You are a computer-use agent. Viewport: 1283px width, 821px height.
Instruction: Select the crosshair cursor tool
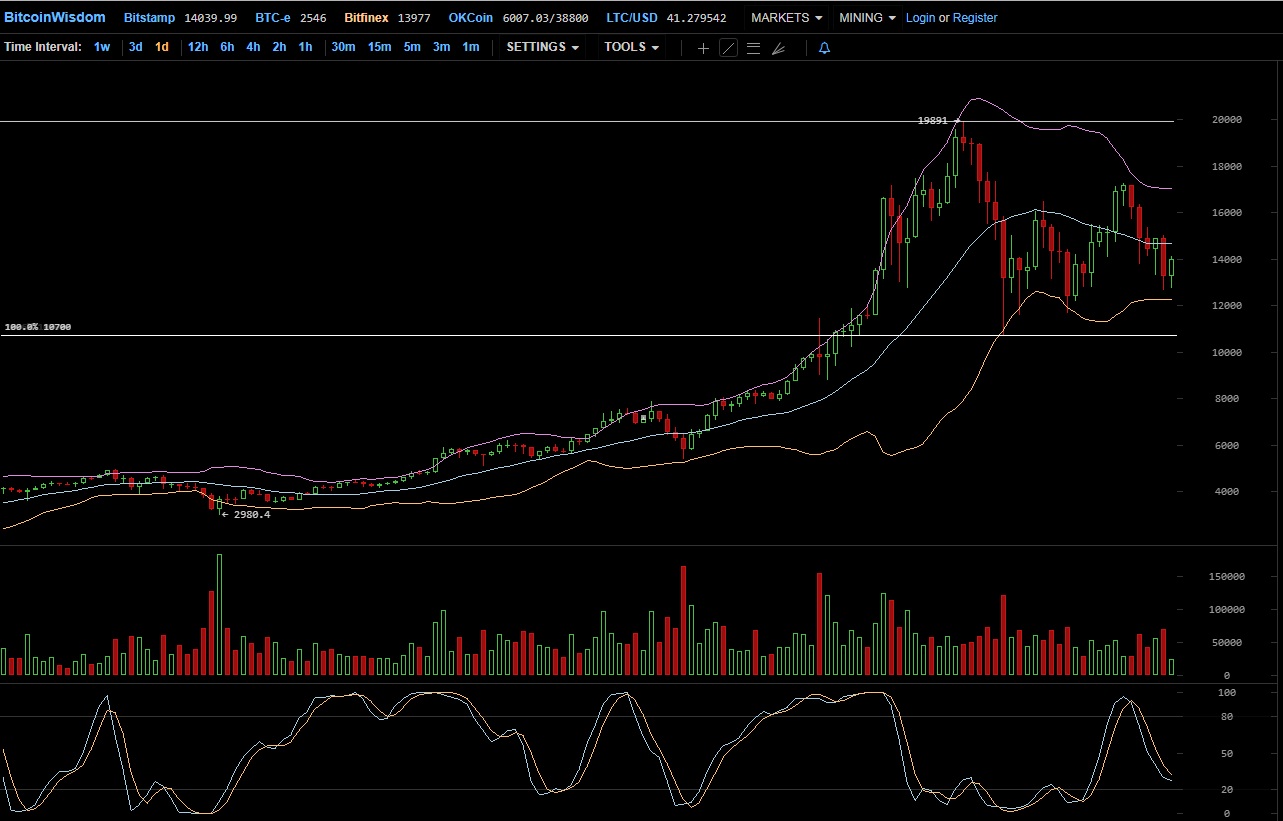[703, 48]
